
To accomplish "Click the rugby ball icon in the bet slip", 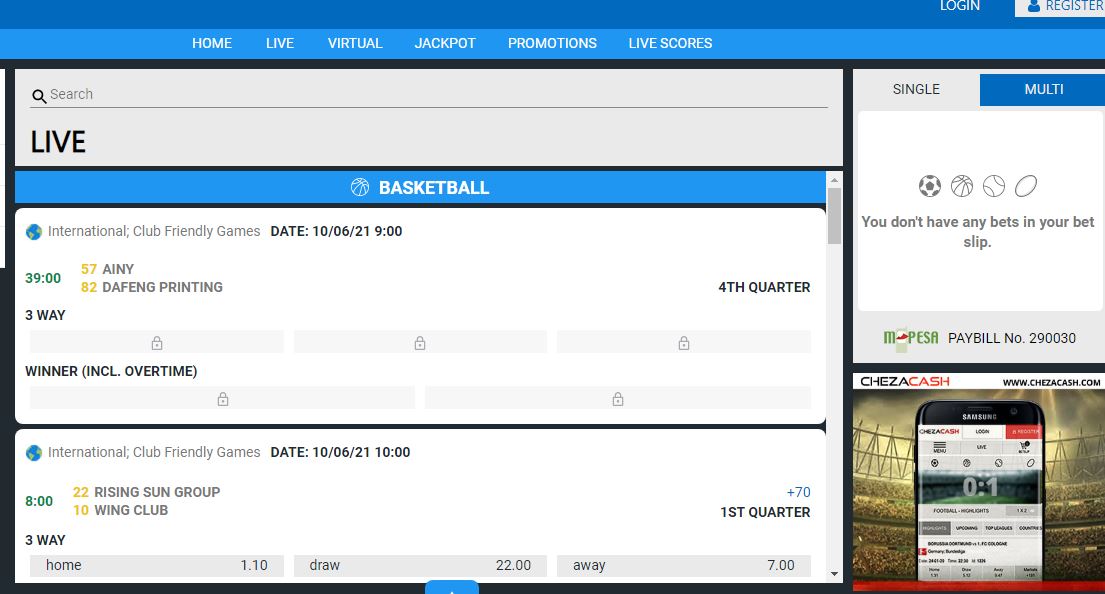I will (x=1026, y=186).
